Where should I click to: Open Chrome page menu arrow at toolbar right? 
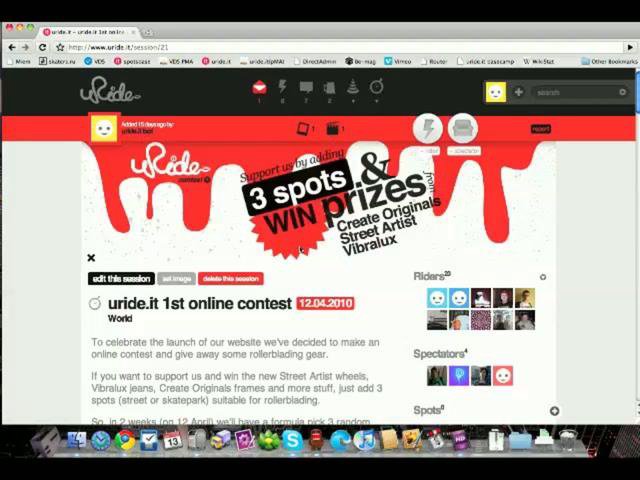630,47
